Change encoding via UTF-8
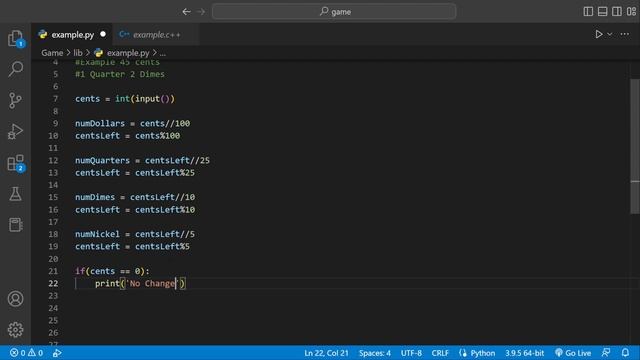The image size is (640, 360). (x=411, y=353)
